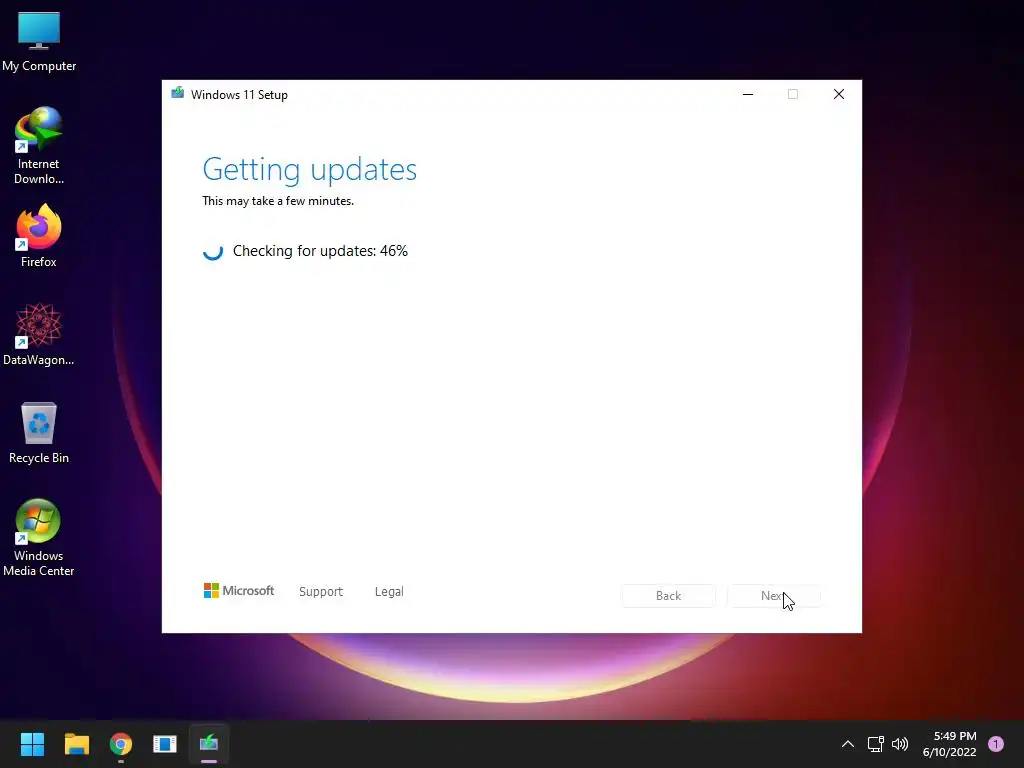Select Windows 11 Setup taskbar icon
Screen dimensions: 1024x768
[x=209, y=744]
